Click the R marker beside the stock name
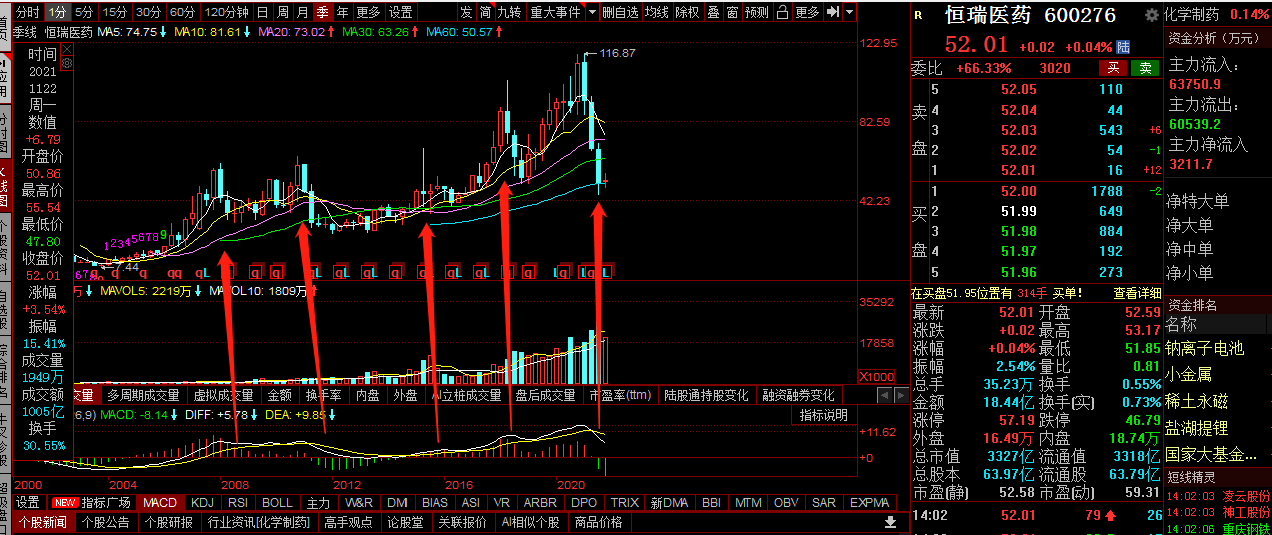 (918, 15)
